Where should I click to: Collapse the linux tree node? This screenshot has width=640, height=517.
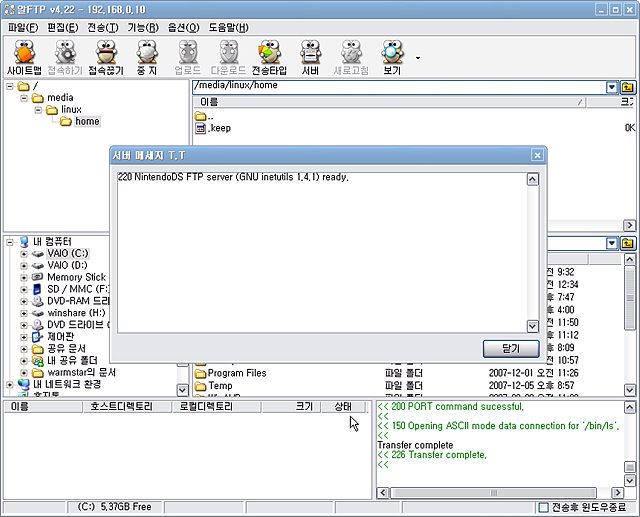38,110
